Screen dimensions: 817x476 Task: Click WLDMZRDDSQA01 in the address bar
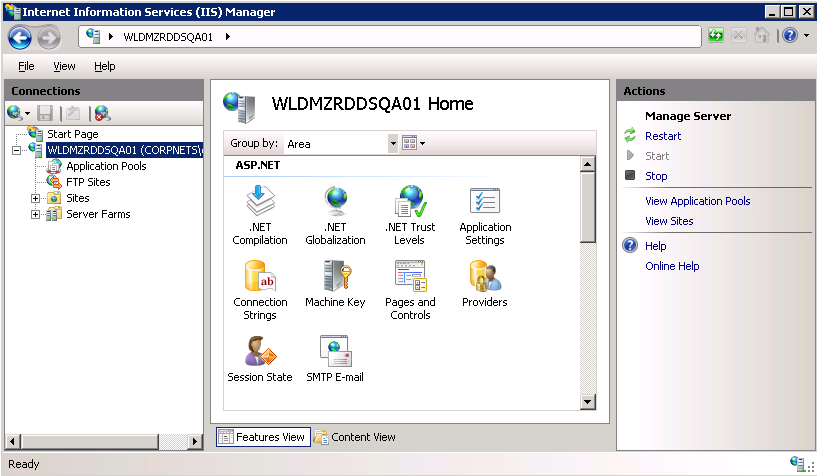(168, 37)
